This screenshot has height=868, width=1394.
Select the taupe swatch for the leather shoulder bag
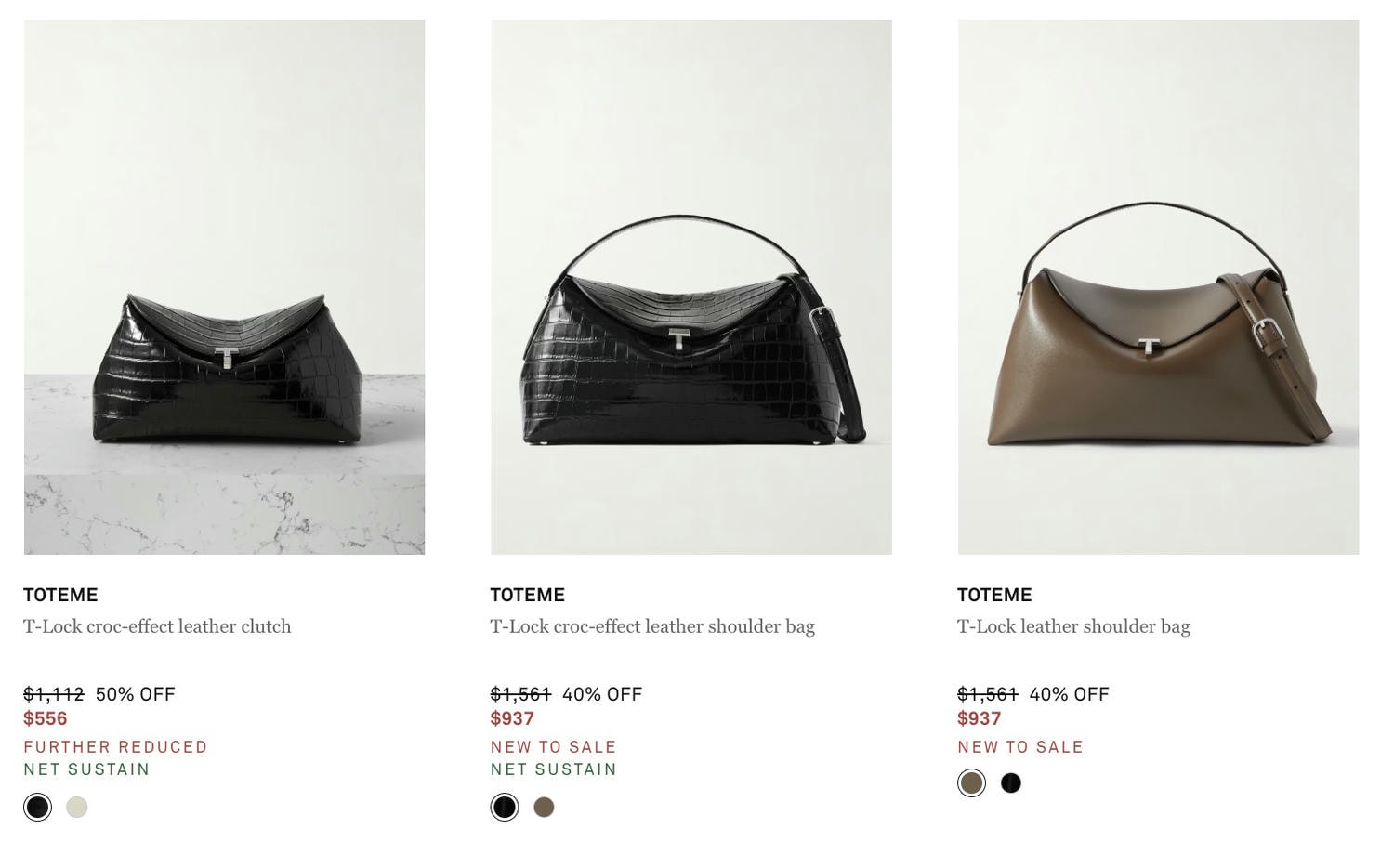(x=971, y=783)
